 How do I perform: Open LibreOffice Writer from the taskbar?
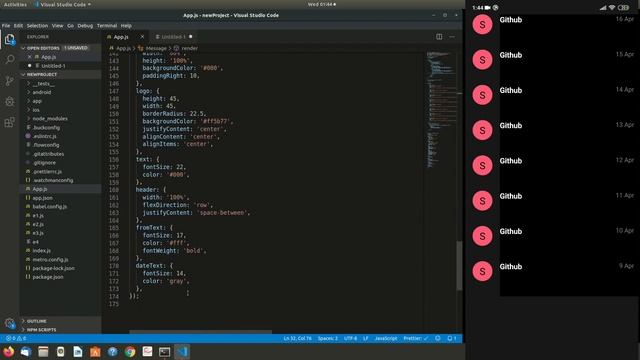coord(78,351)
